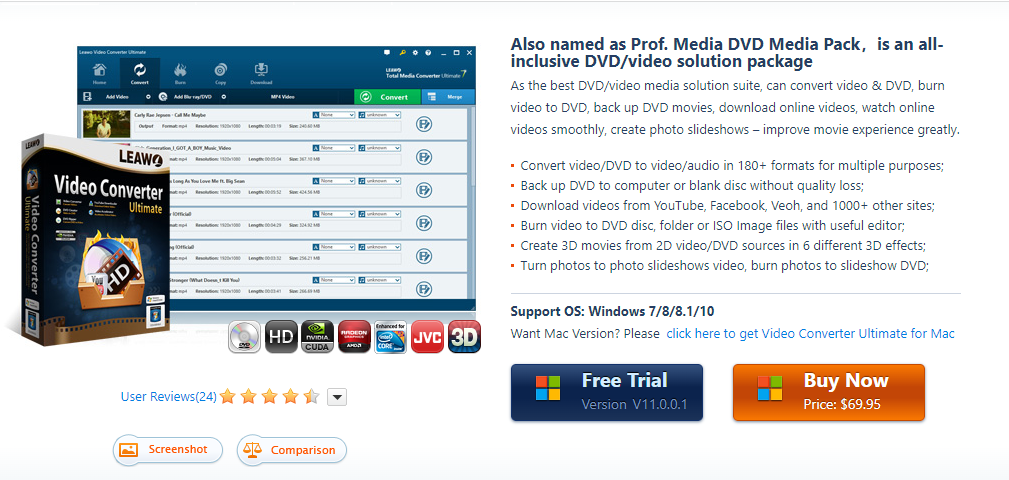Click the star rating display
The height and width of the screenshot is (480, 1009).
(x=269, y=397)
